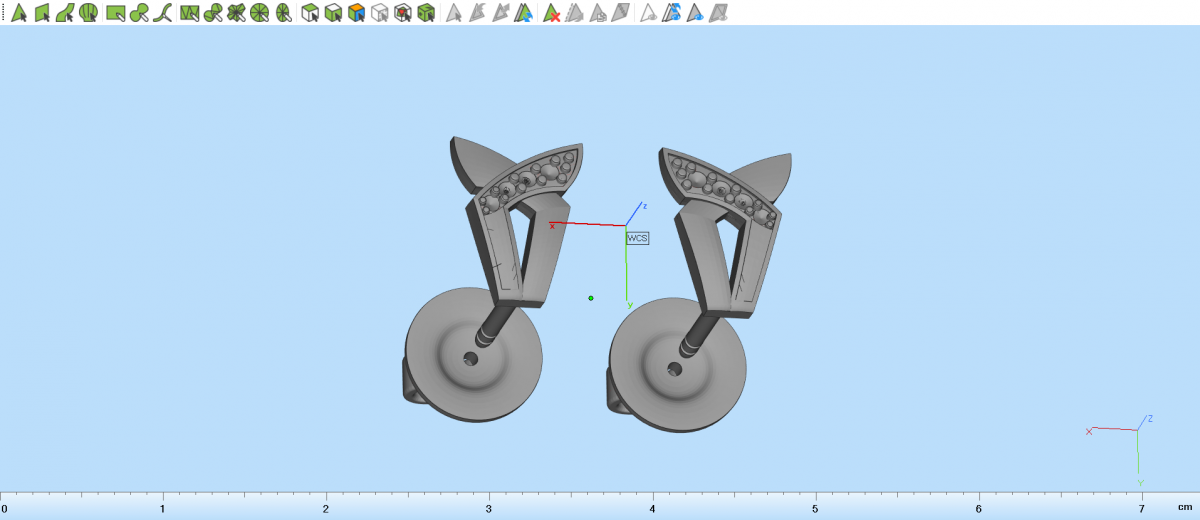Click the cube icon with red triangle
This screenshot has height=520, width=1200.
point(402,13)
